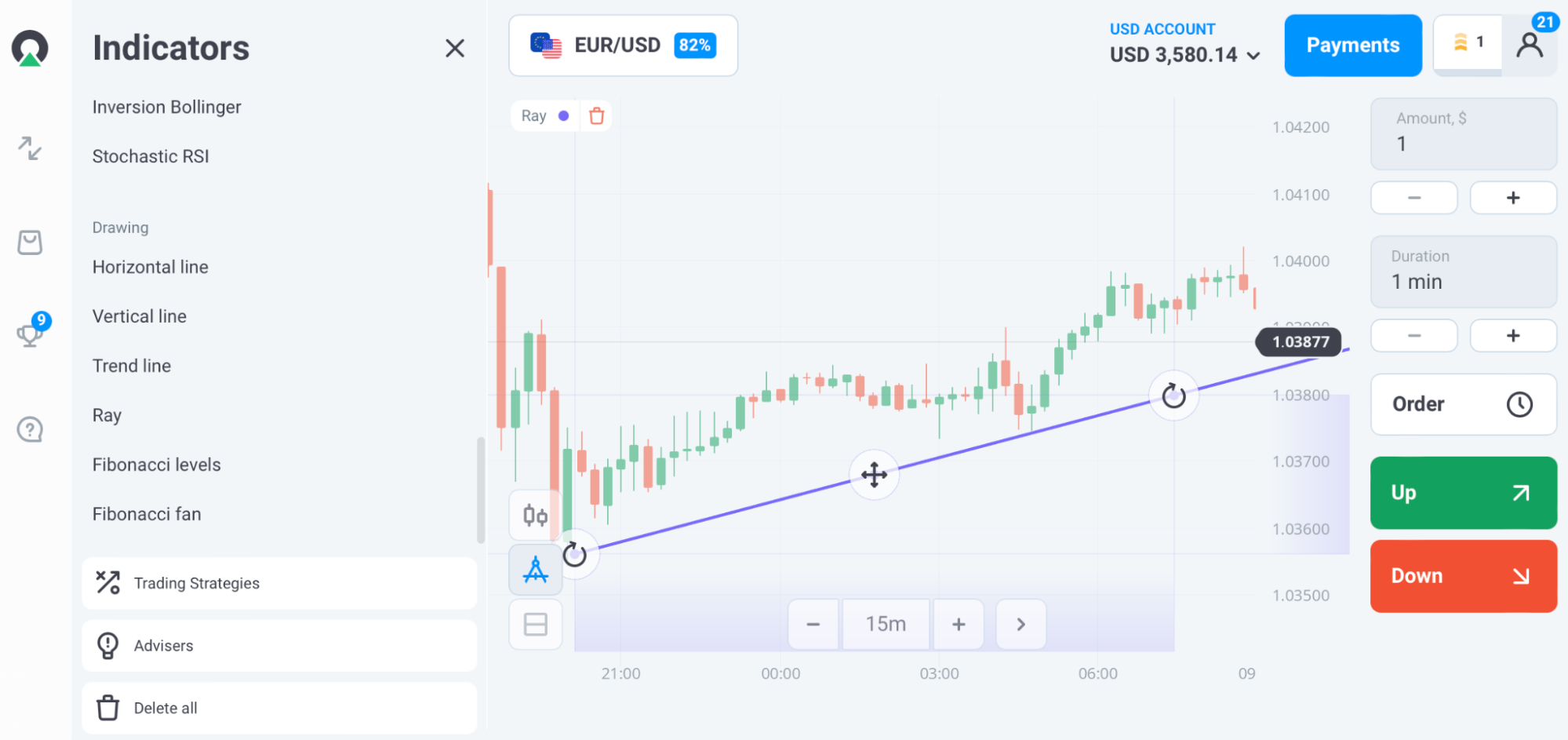1568x740 pixels.
Task: Open the user profile icon
Action: (1530, 46)
